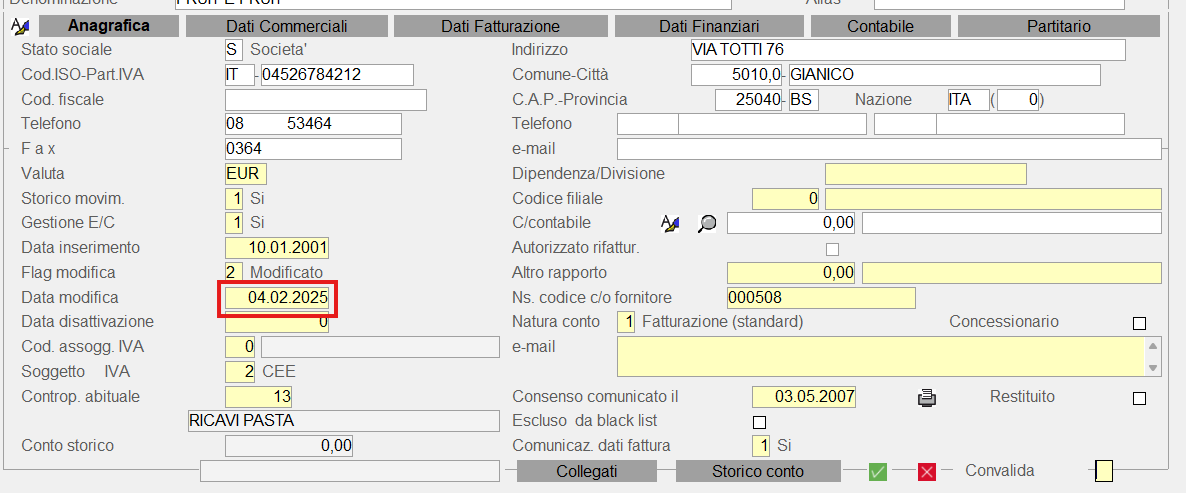Click the printer icon beside Consenso comunicato
Screen dimensions: 1186x493
click(927, 398)
